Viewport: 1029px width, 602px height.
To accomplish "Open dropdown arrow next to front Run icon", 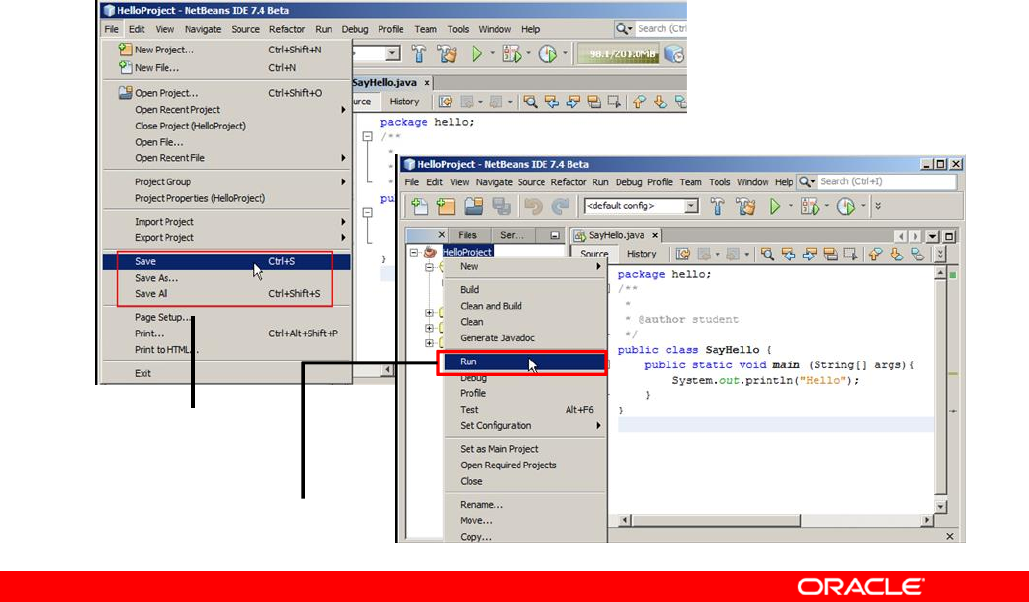I will 791,206.
